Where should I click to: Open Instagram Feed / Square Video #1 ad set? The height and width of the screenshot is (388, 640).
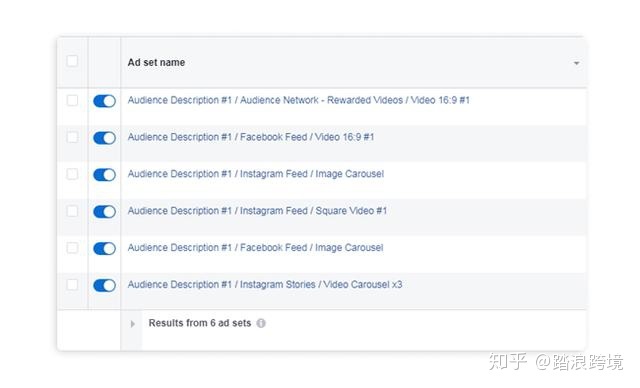[257, 211]
